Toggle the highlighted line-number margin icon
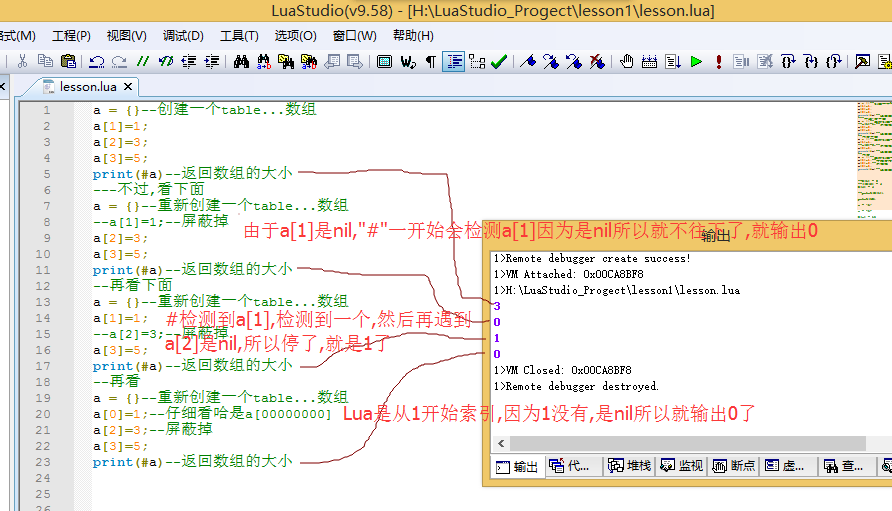Screen dimensions: 892x511 (454, 61)
